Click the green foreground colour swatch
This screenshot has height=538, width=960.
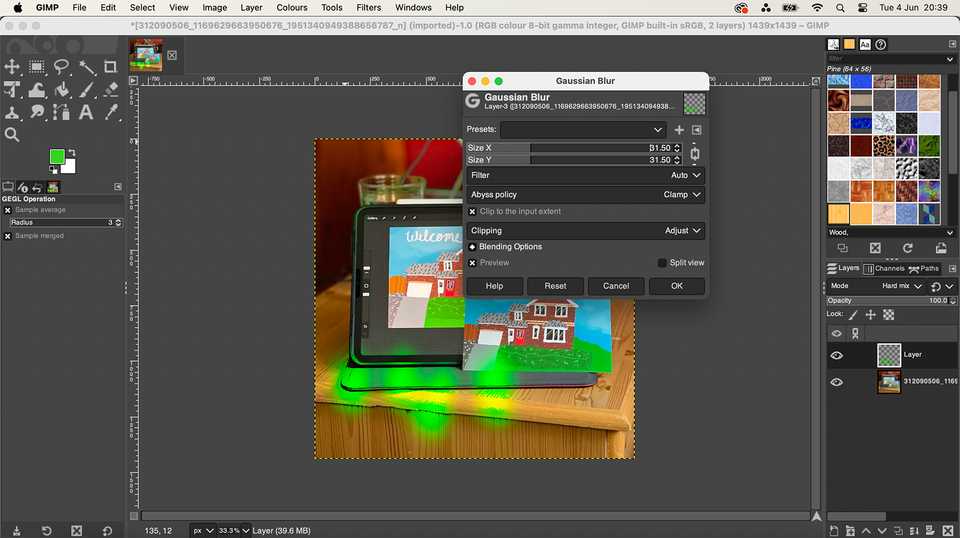click(x=58, y=157)
